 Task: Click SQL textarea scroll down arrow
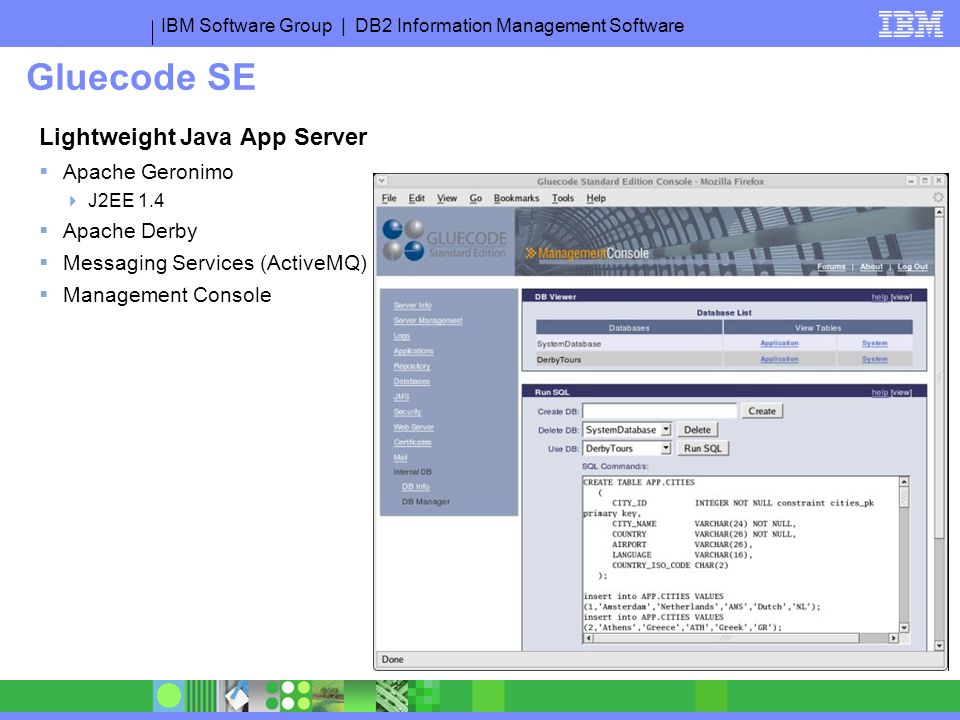tap(904, 628)
